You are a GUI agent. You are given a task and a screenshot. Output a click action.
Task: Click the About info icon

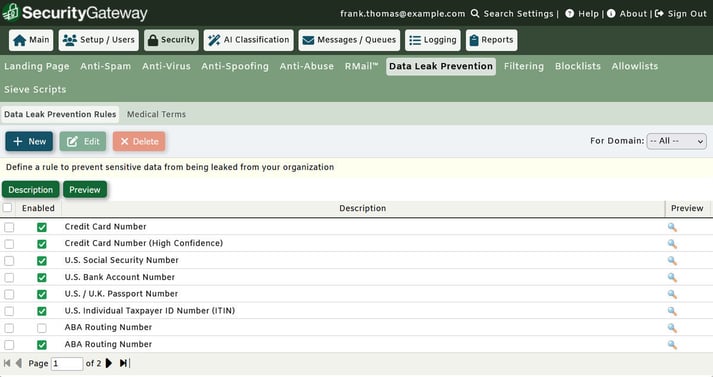pyautogui.click(x=611, y=14)
